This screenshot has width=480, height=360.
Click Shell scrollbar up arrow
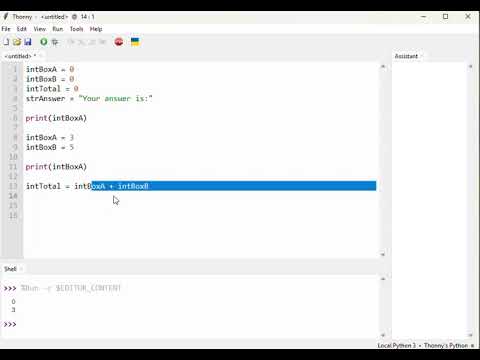[383, 279]
